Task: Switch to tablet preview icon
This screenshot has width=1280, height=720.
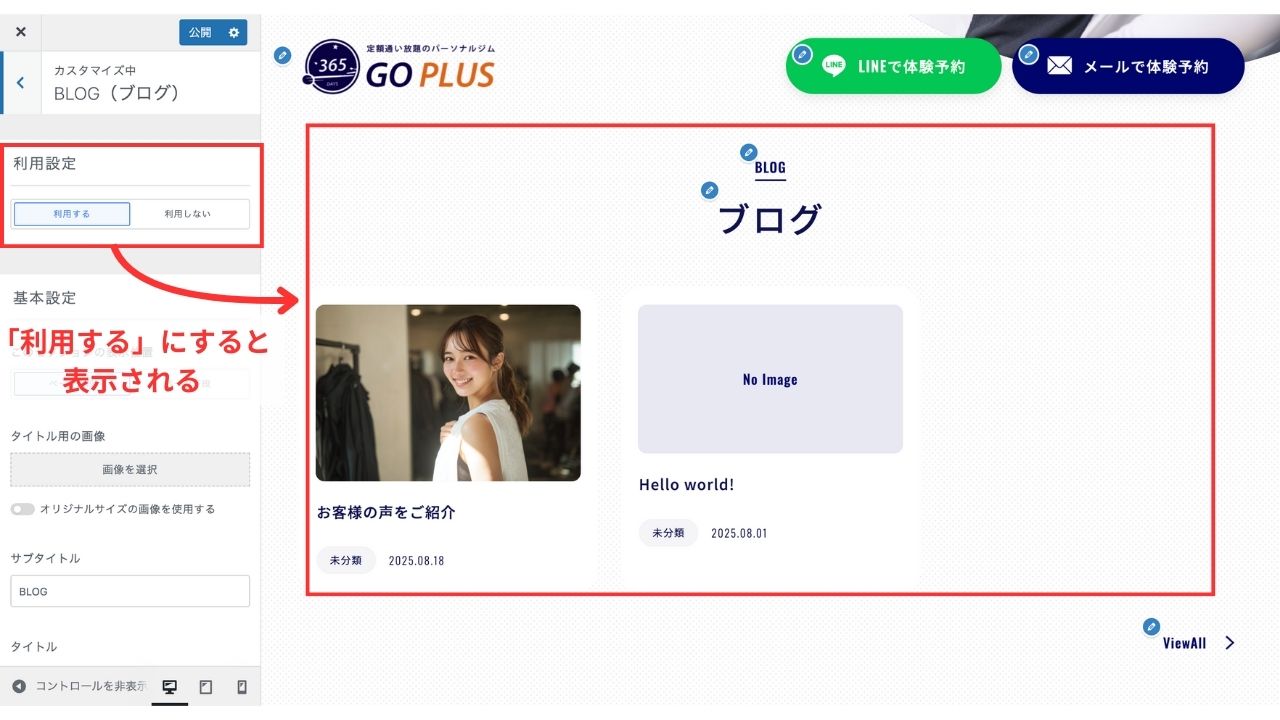Action: [206, 687]
